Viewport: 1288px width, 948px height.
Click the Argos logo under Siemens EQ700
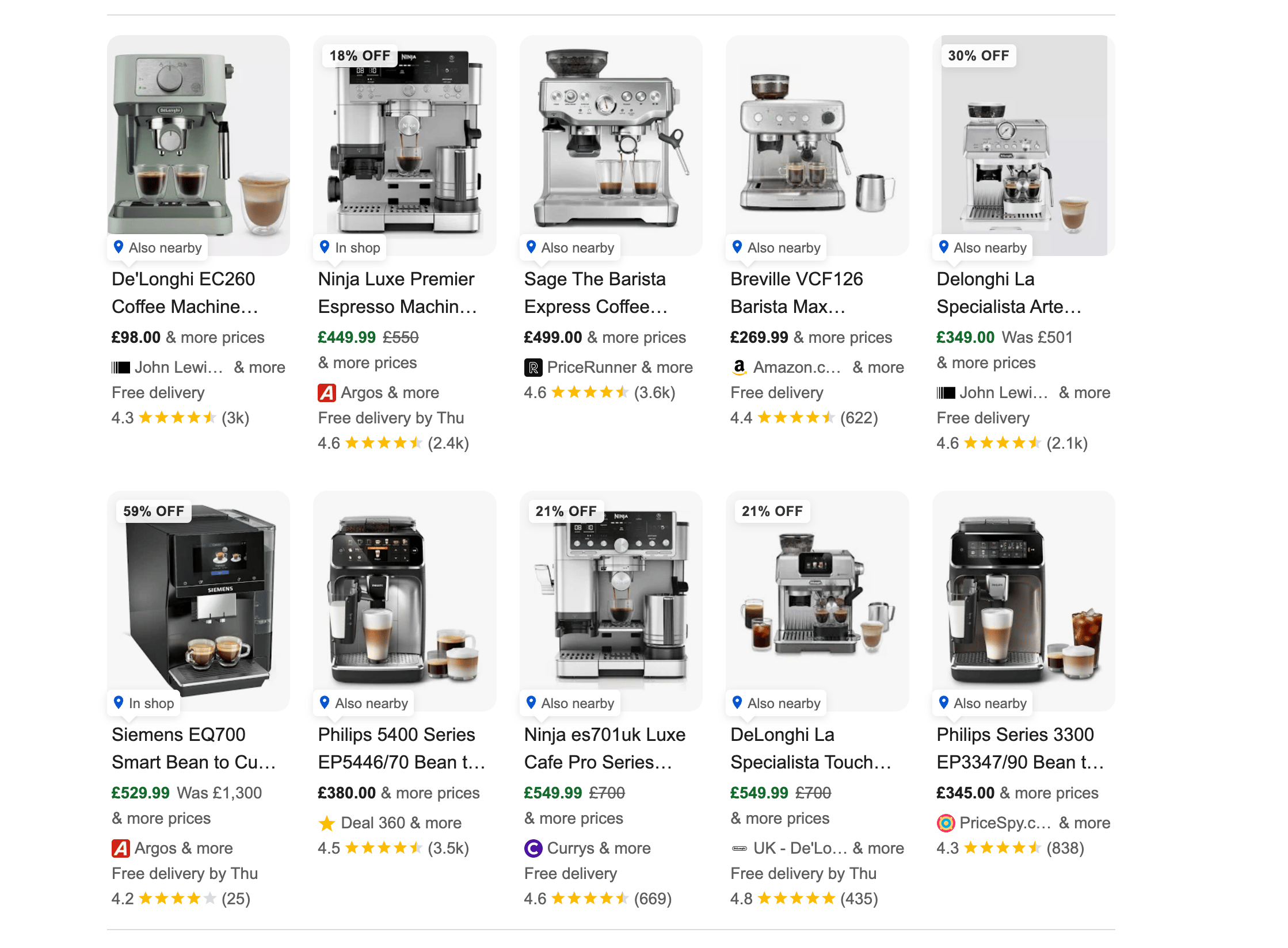coord(121,848)
